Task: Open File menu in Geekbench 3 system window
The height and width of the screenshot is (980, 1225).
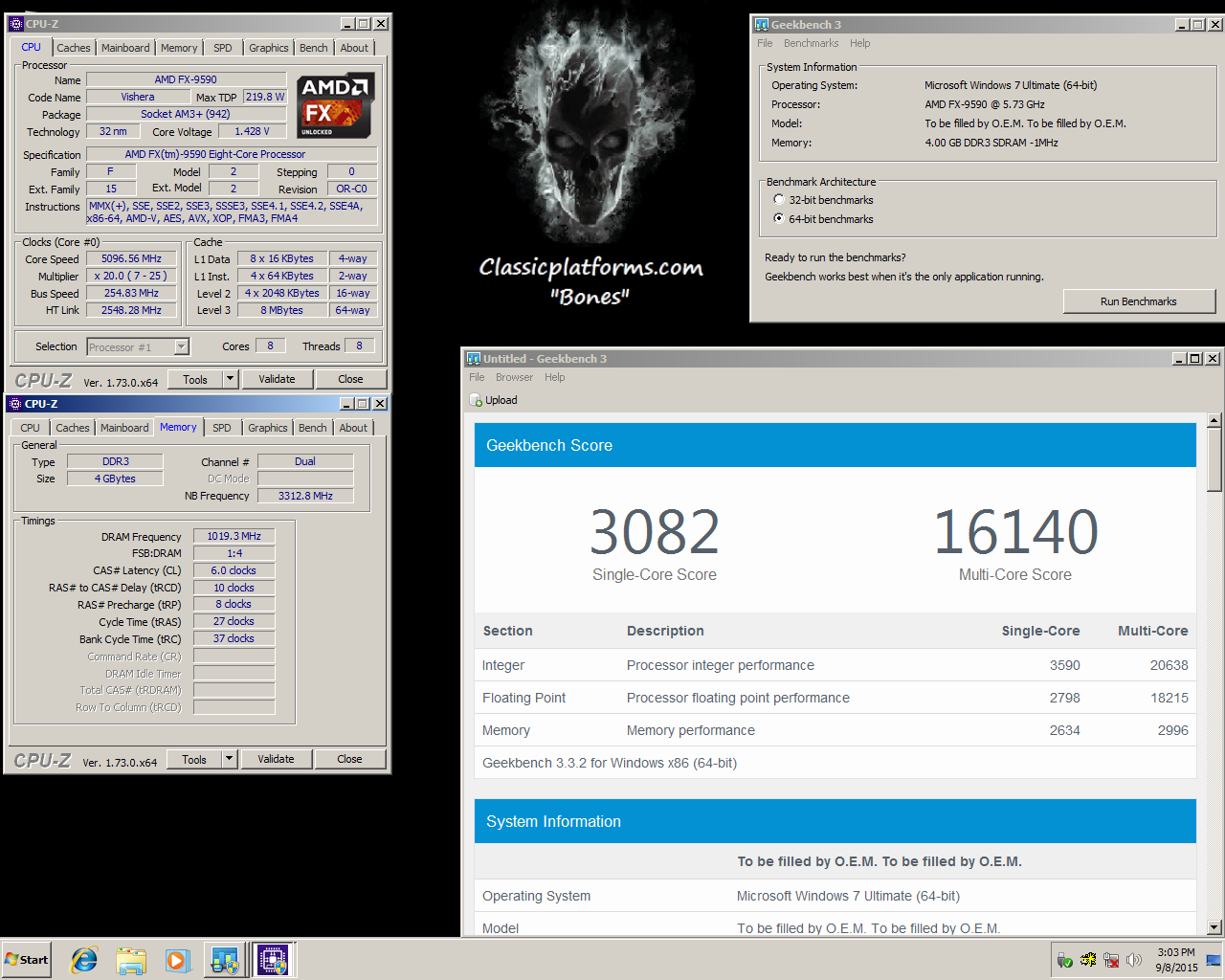Action: pyautogui.click(x=765, y=43)
